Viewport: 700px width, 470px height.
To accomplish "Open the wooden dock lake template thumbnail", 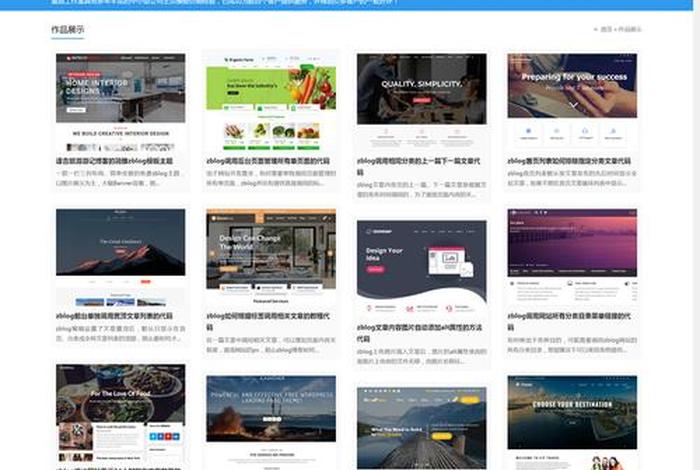I will point(421,428).
